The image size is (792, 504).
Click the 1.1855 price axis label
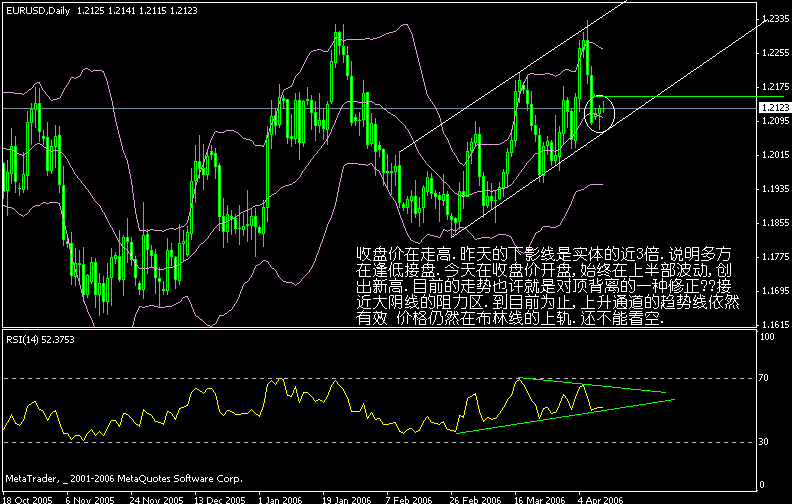[x=775, y=223]
